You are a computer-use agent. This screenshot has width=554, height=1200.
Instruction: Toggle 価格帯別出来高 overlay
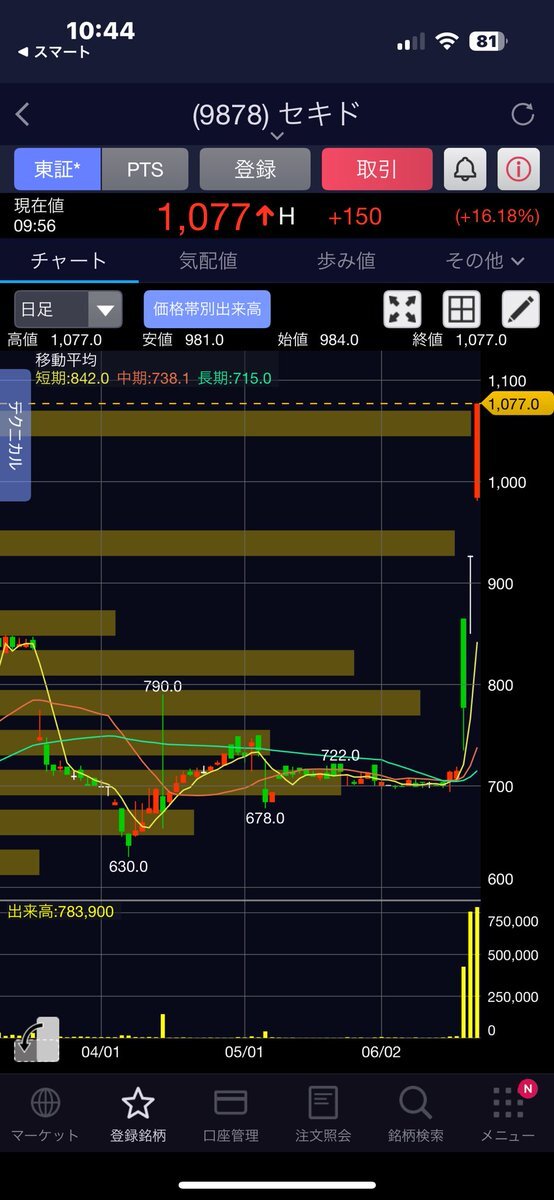pos(207,309)
